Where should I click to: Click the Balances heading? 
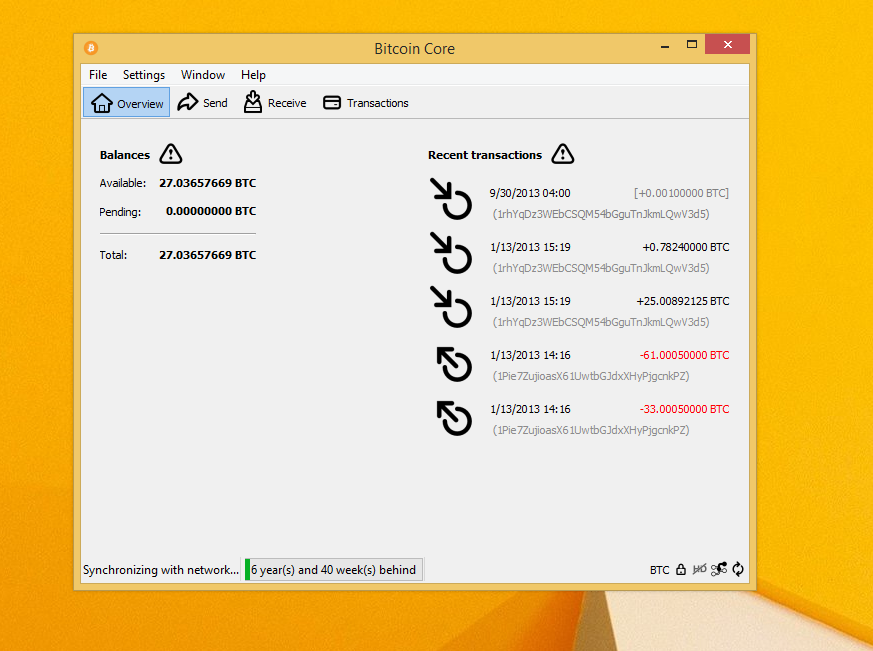point(125,155)
